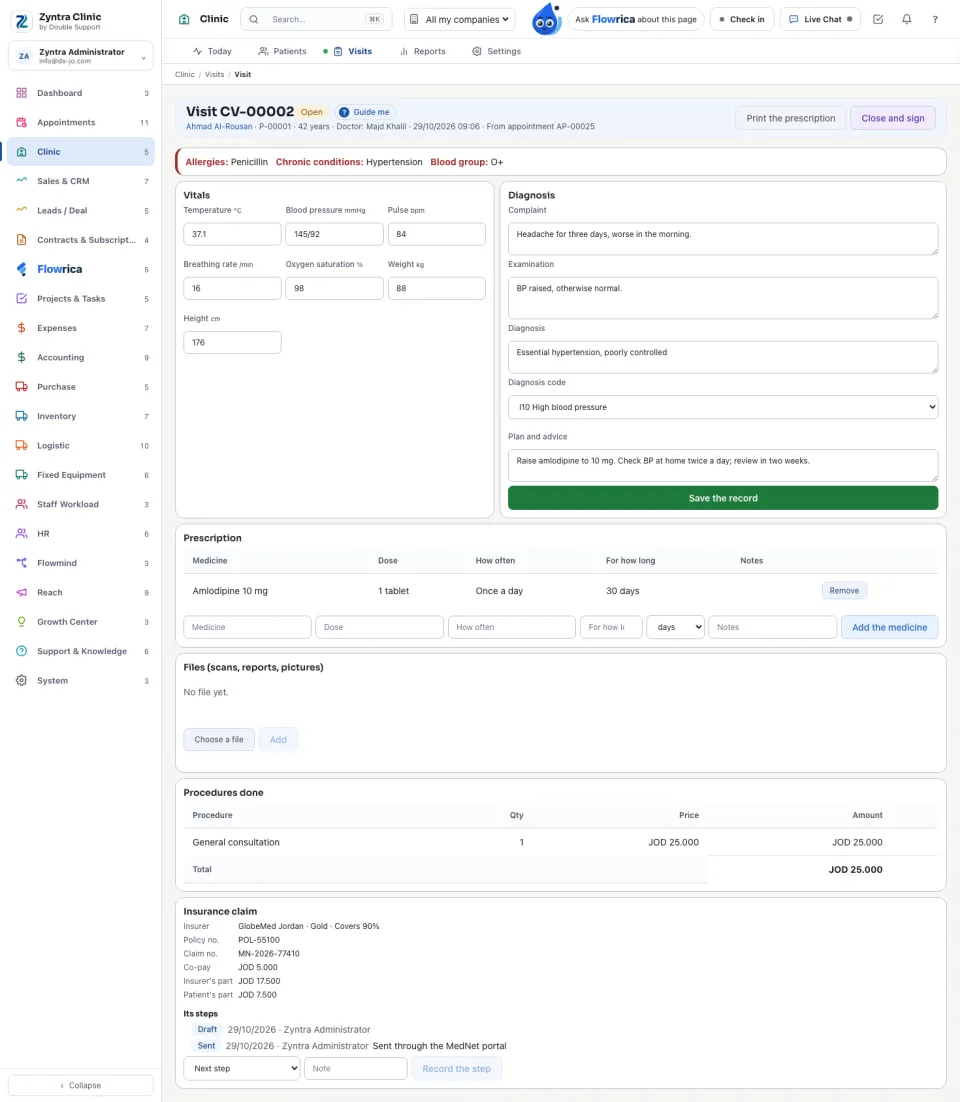This screenshot has width=960, height=1102.
Task: Click the Check in button
Action: point(741,19)
